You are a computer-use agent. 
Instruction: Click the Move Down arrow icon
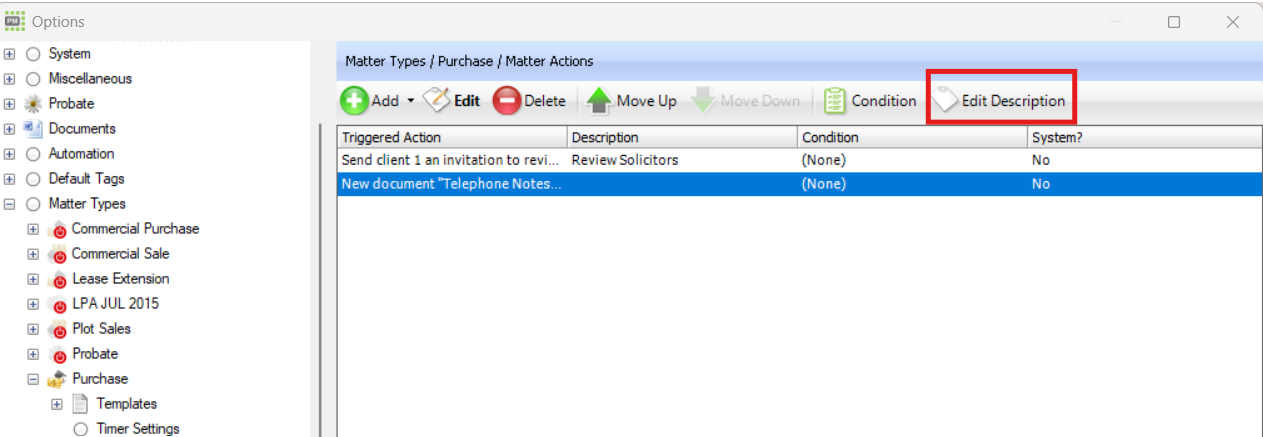tap(703, 101)
